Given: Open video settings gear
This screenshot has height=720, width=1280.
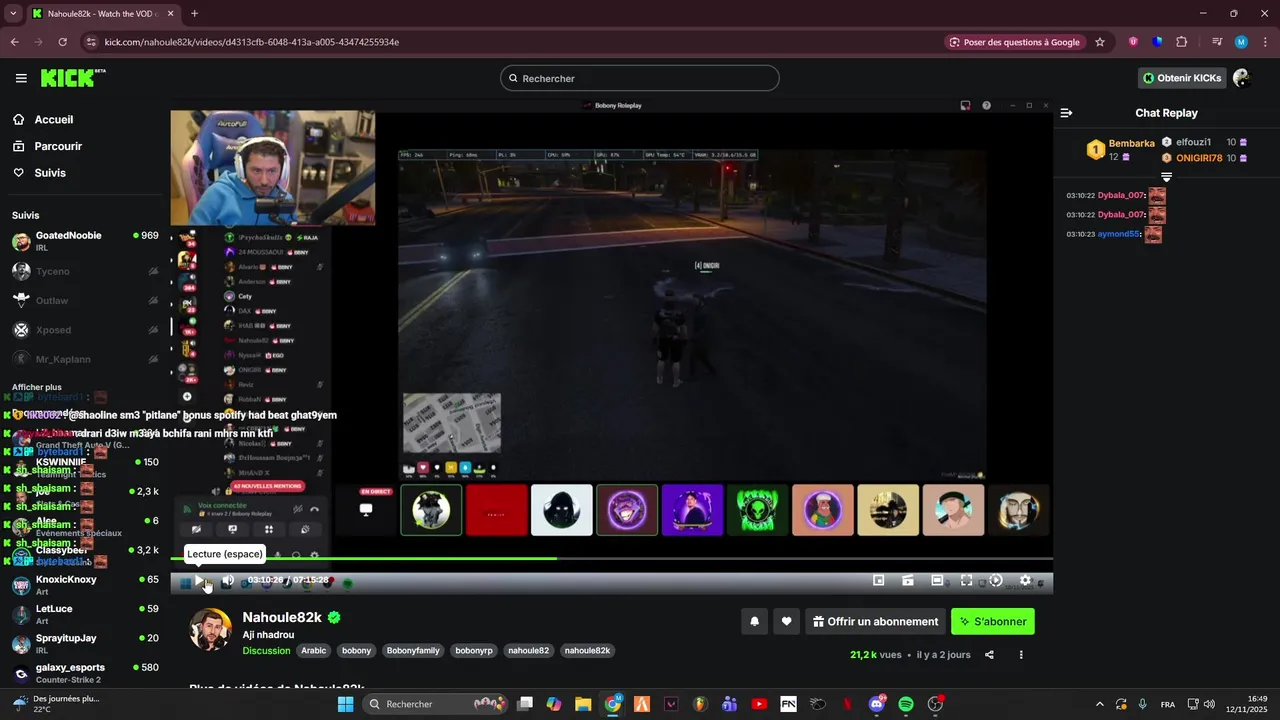Looking at the screenshot, I should (x=1025, y=580).
